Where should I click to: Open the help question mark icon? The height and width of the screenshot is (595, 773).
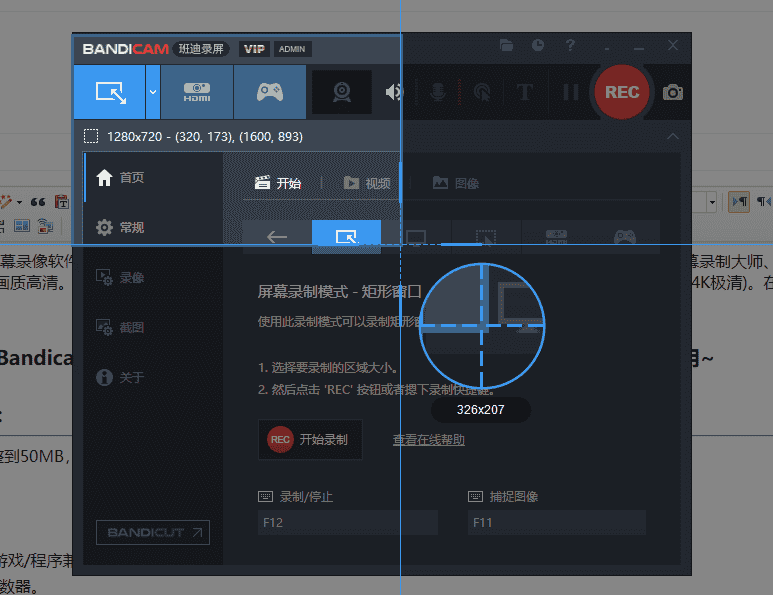(x=570, y=46)
